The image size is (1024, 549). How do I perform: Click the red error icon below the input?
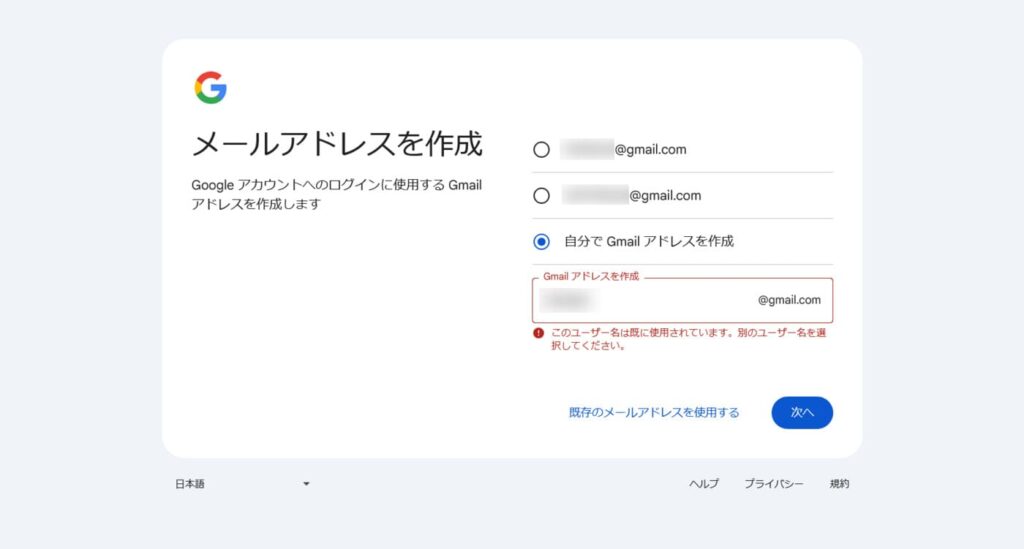(x=538, y=333)
